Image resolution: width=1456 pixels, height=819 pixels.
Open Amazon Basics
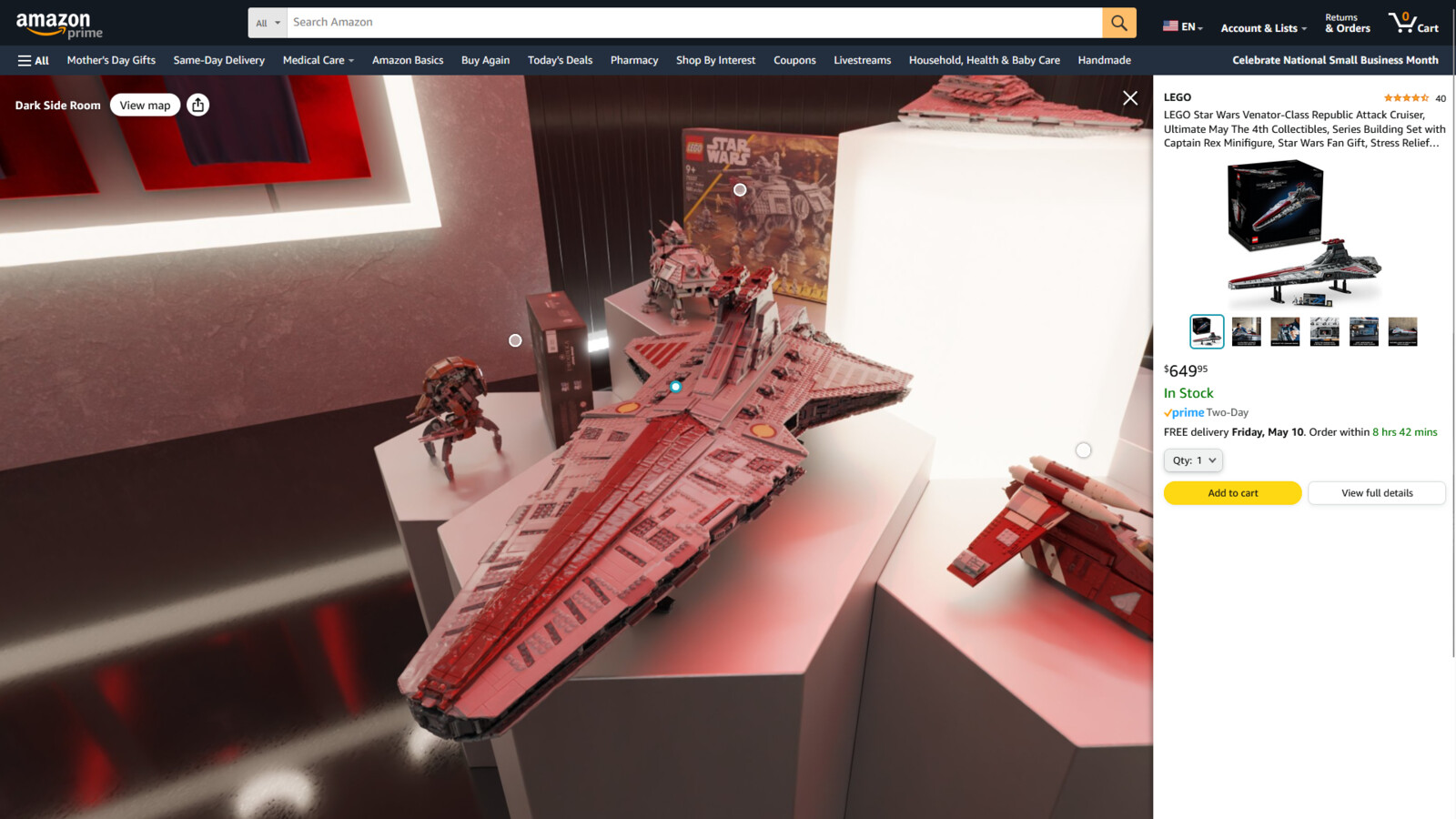[408, 60]
